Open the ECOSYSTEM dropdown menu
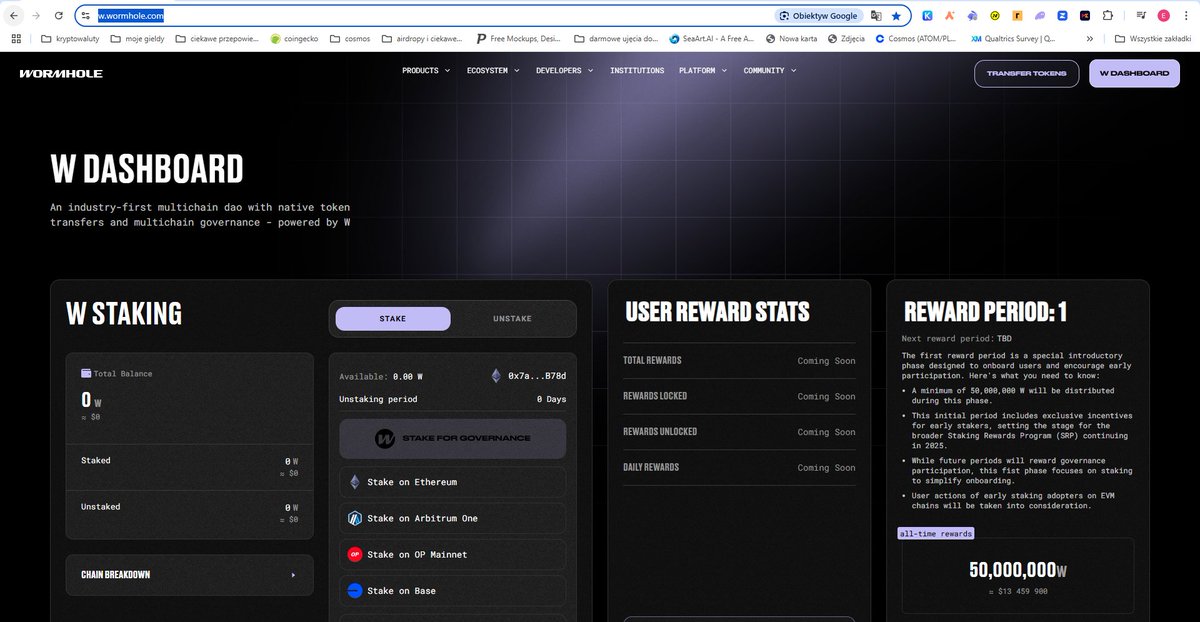Viewport: 1200px width, 622px height. [494, 71]
